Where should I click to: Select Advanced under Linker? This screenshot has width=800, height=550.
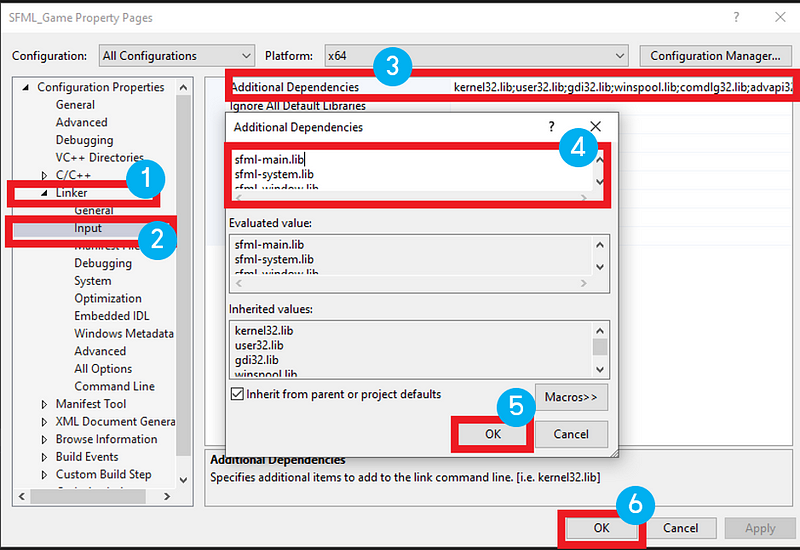[x=99, y=351]
